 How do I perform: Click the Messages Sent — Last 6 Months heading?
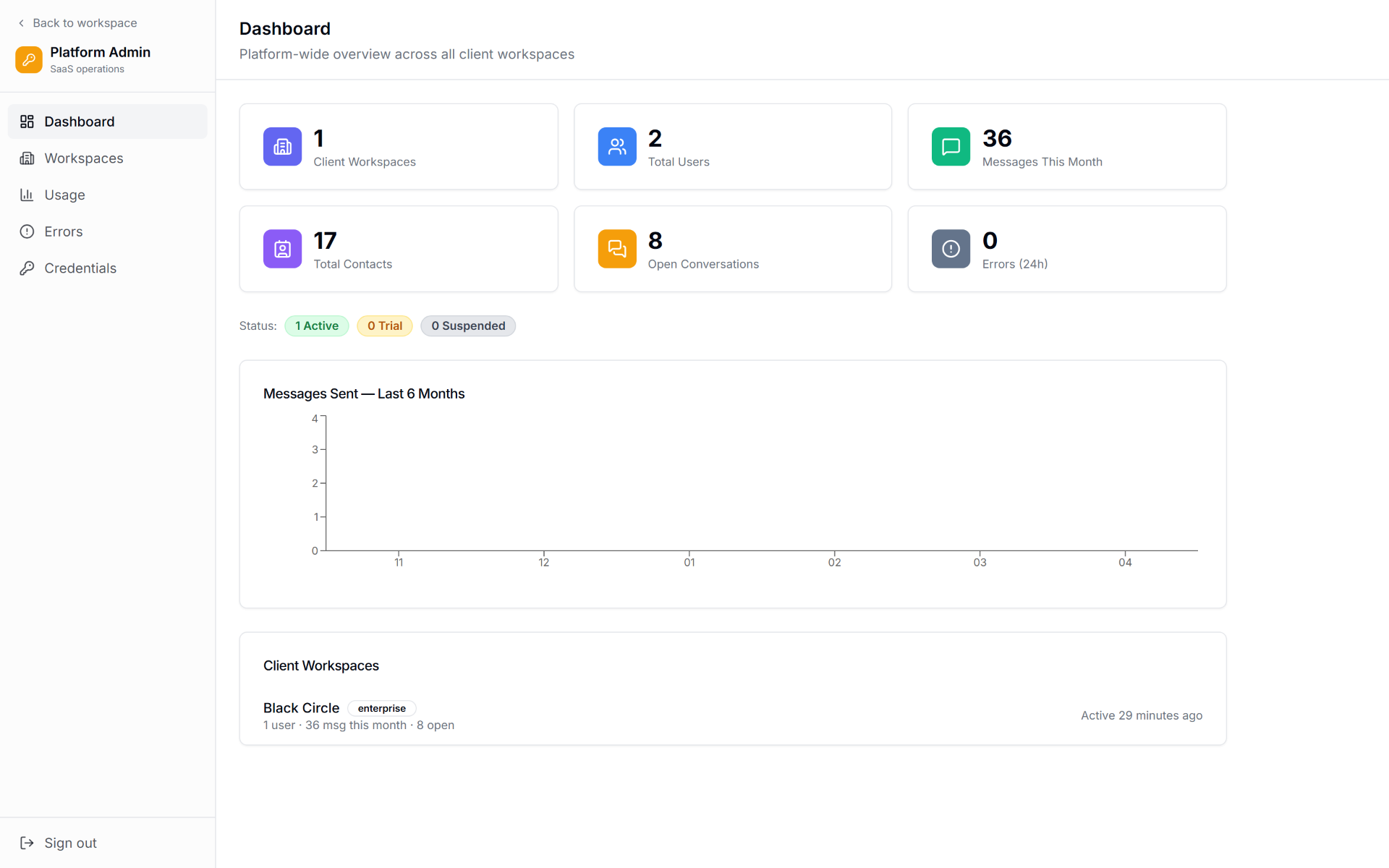pos(364,393)
